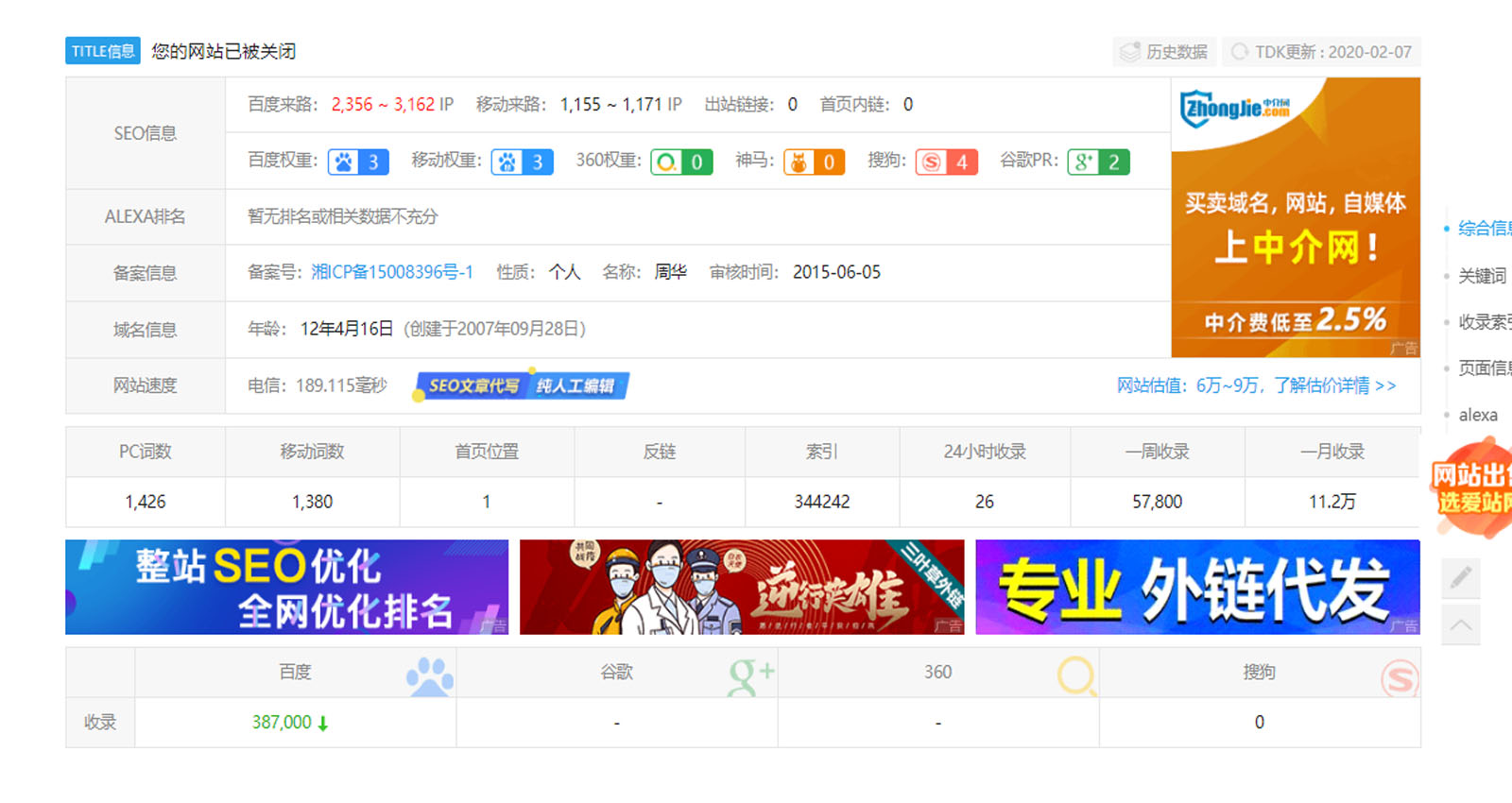
Task: Open the 湘ICP备15008396号-1 record link
Action: click(x=392, y=272)
